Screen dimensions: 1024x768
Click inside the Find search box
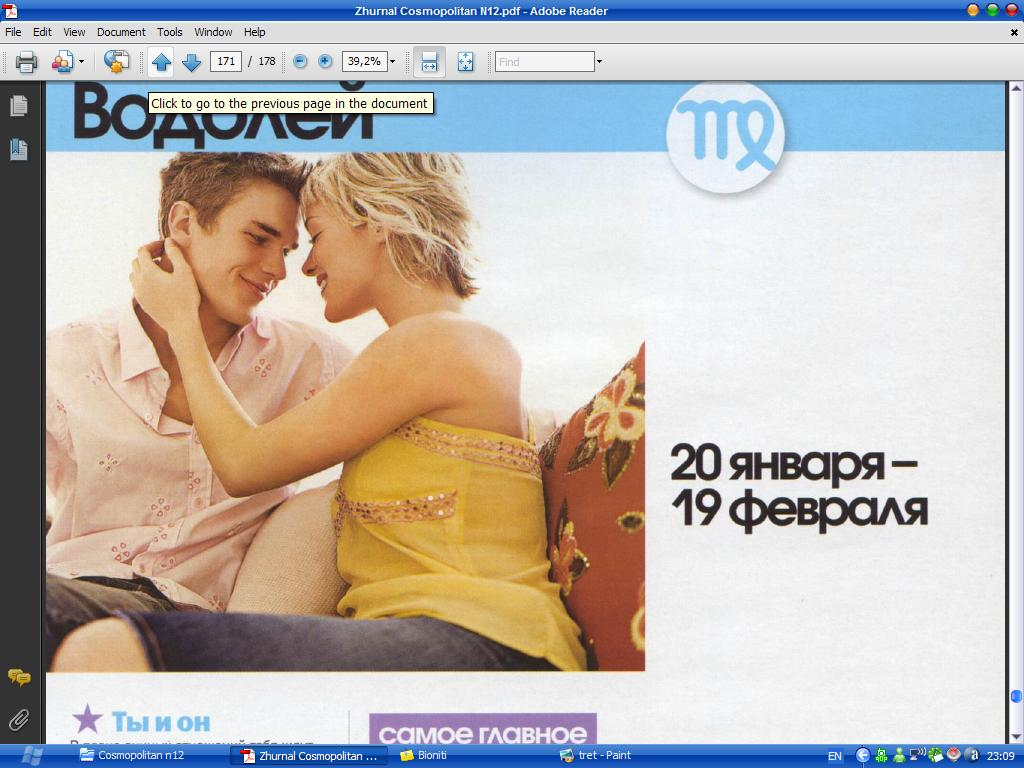point(545,61)
